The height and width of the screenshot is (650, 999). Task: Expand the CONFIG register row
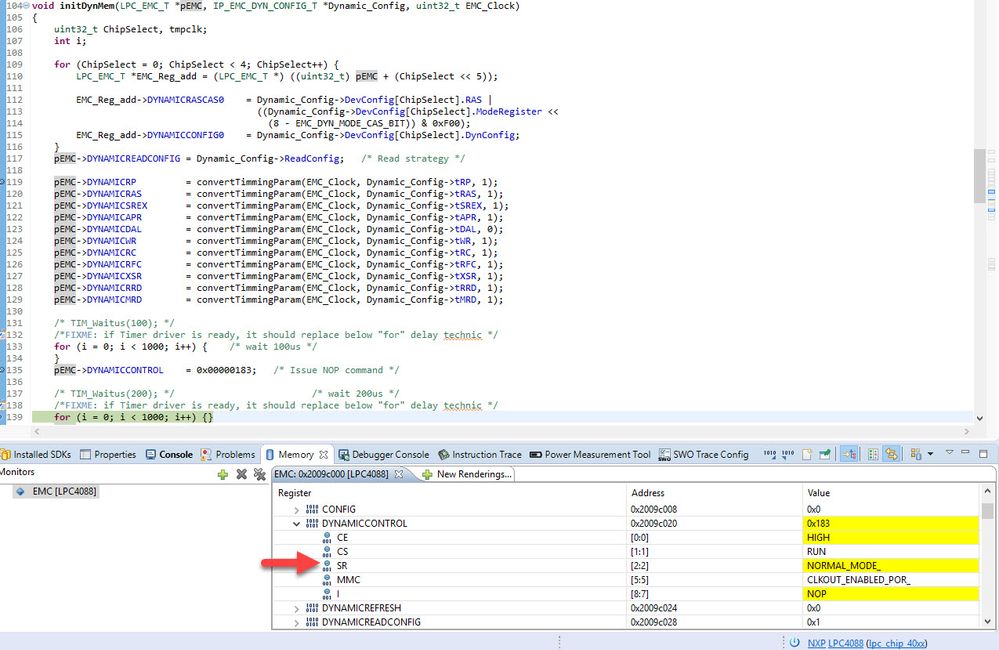[x=296, y=510]
